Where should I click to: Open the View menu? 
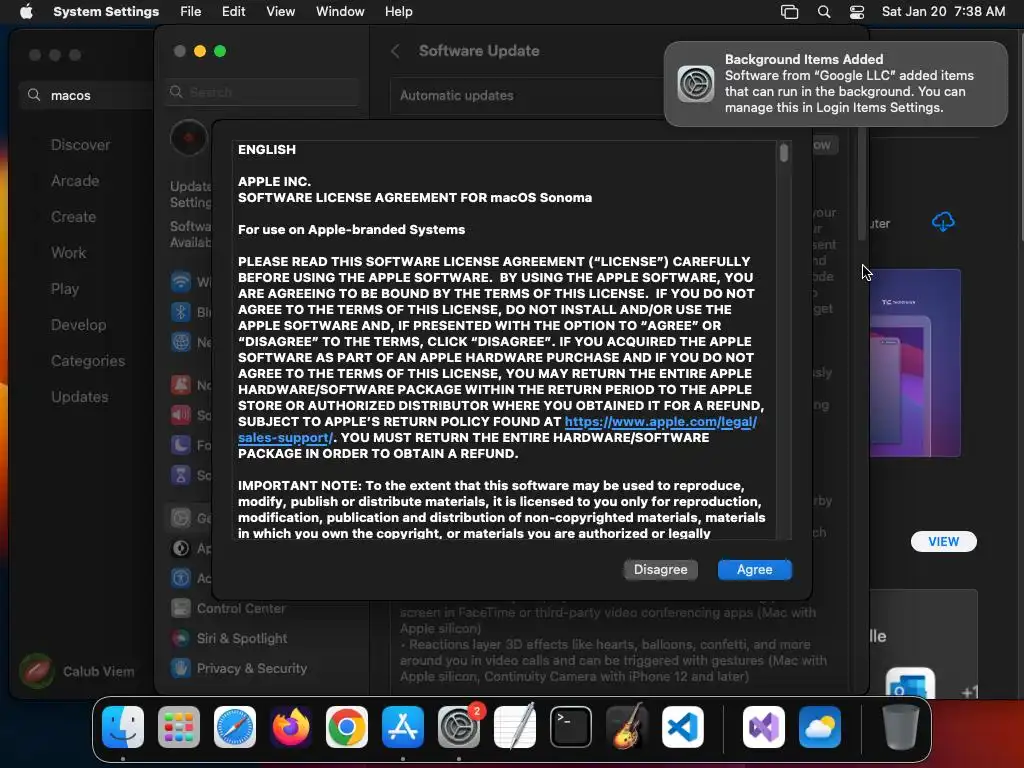tap(280, 11)
